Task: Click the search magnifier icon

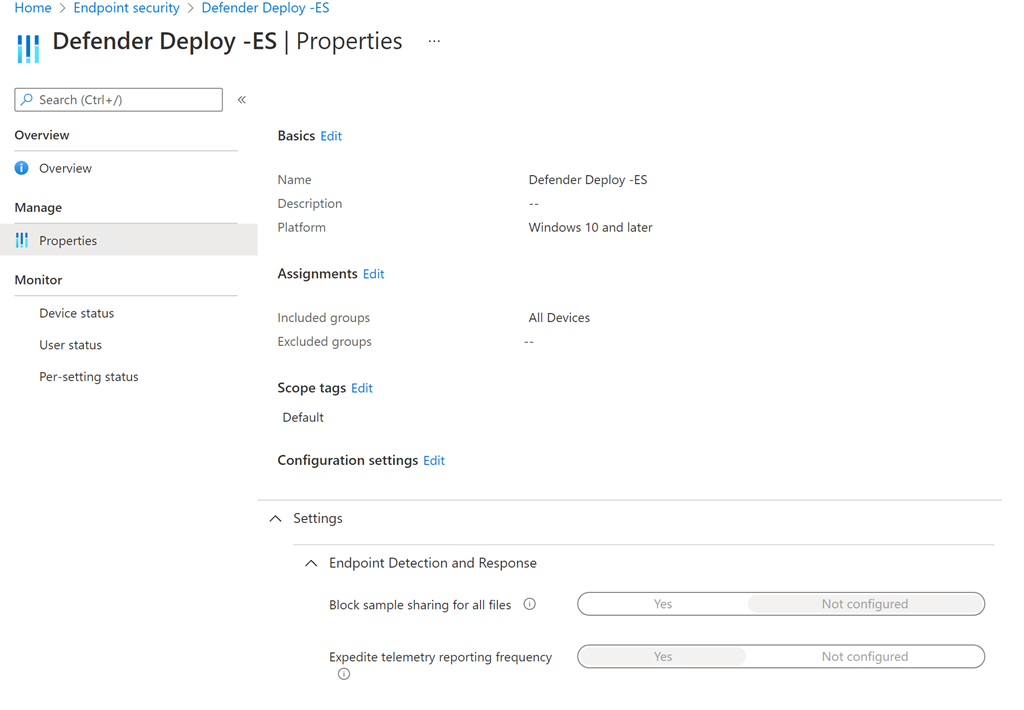Action: point(27,100)
